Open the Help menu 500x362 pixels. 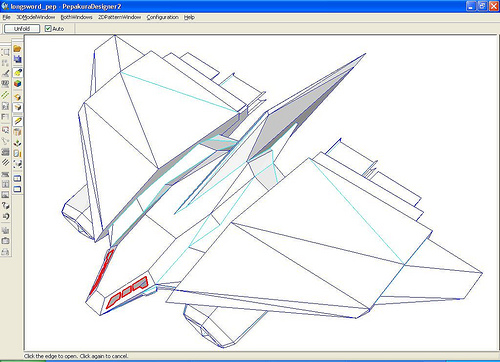189,17
